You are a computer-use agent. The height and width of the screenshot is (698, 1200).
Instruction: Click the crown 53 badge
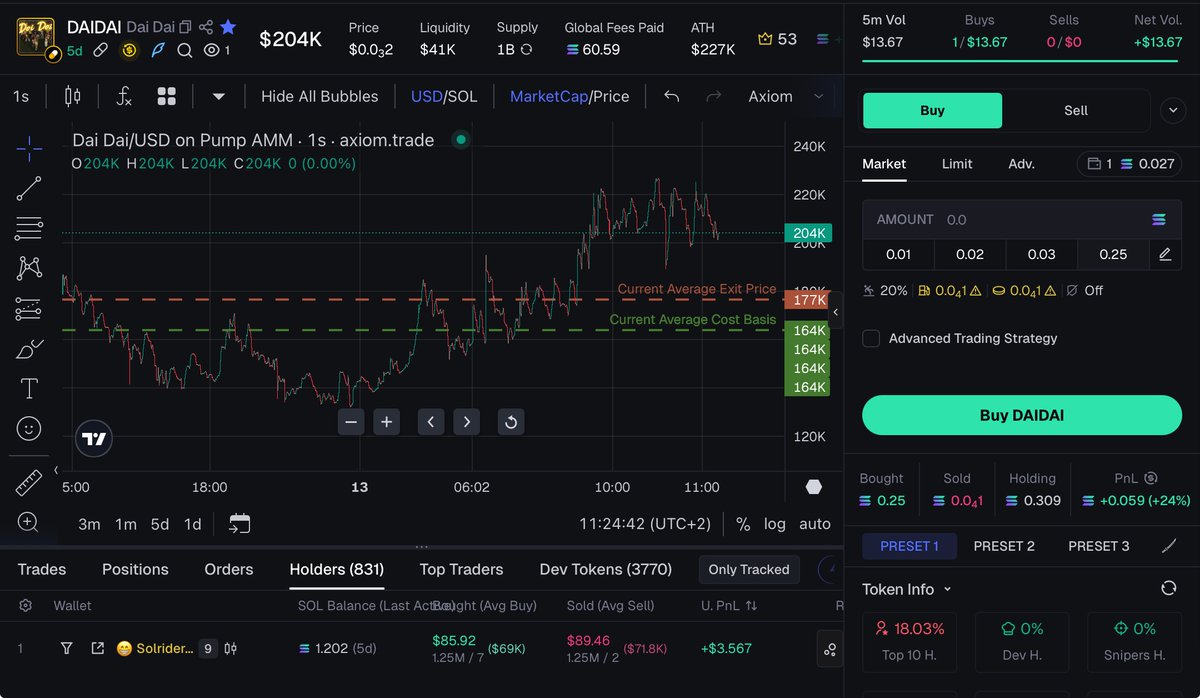(x=777, y=39)
